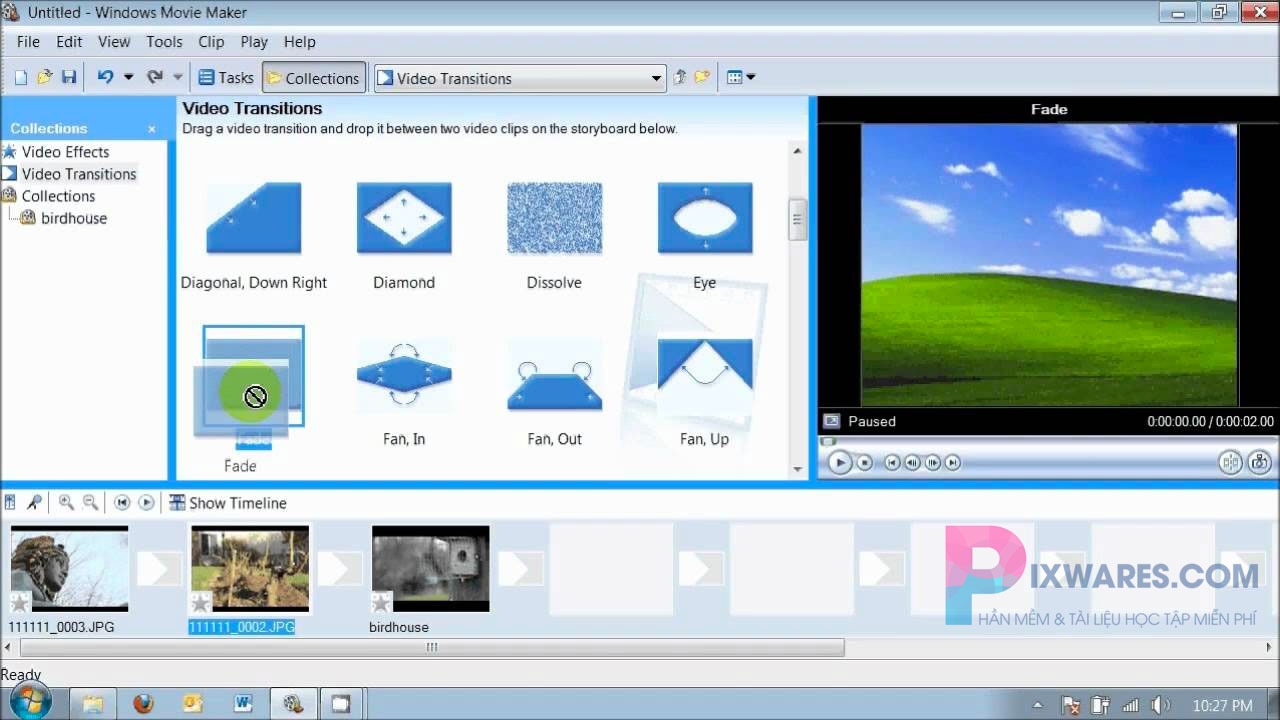Viewport: 1280px width, 720px height.
Task: Click the preview seek bar handle
Action: click(827, 440)
